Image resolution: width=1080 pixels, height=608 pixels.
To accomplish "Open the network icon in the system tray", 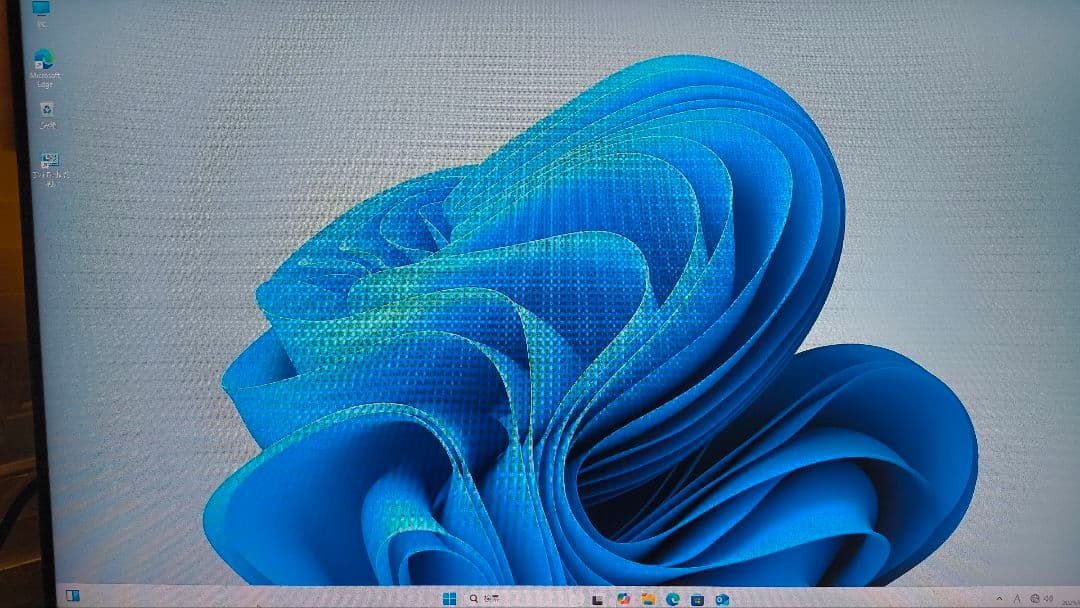I will point(1036,599).
